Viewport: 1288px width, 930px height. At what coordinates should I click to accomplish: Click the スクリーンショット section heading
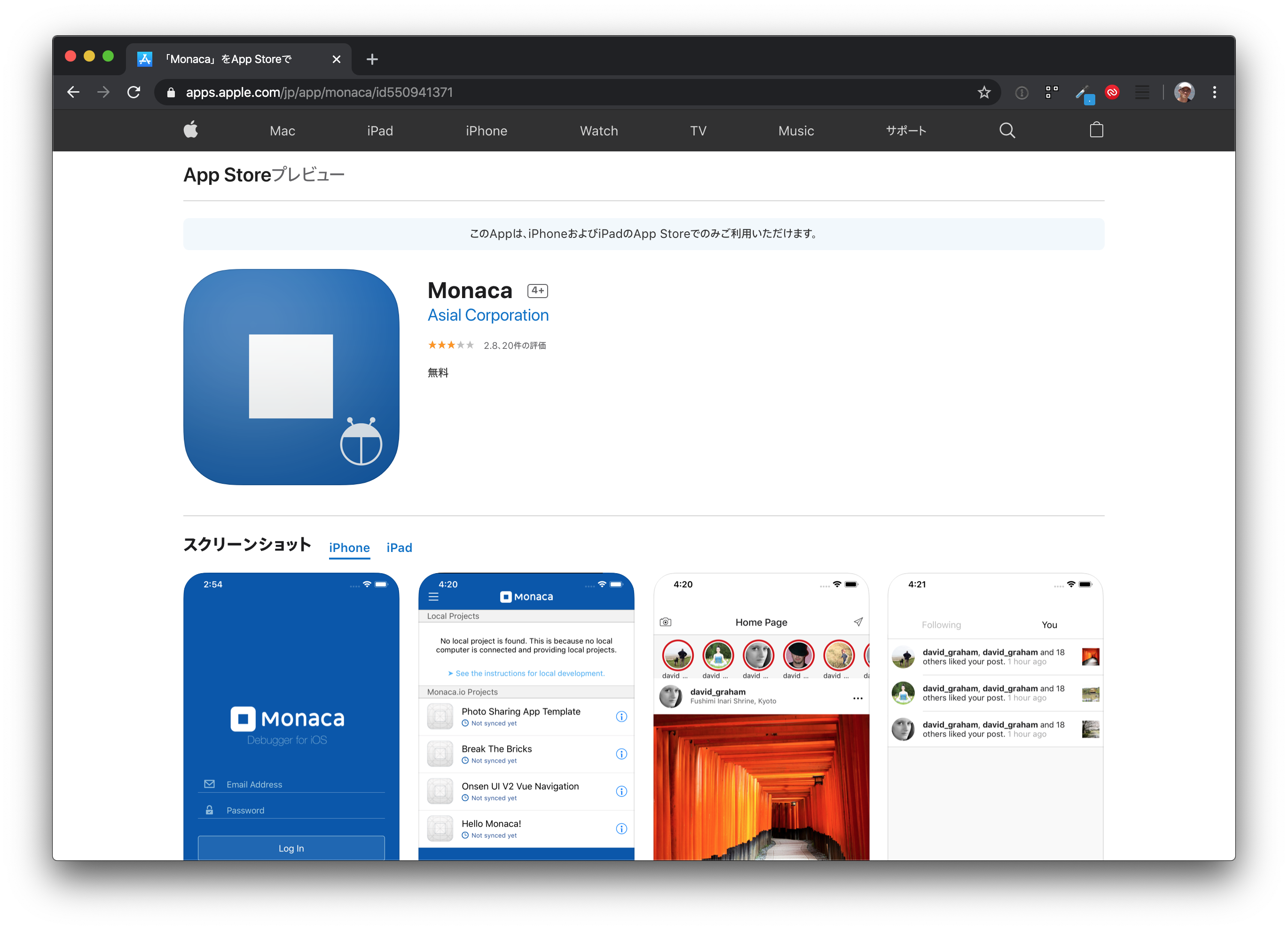pyautogui.click(x=247, y=544)
